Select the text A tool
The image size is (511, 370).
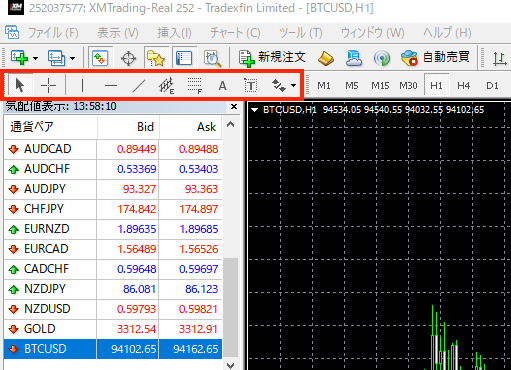point(222,86)
